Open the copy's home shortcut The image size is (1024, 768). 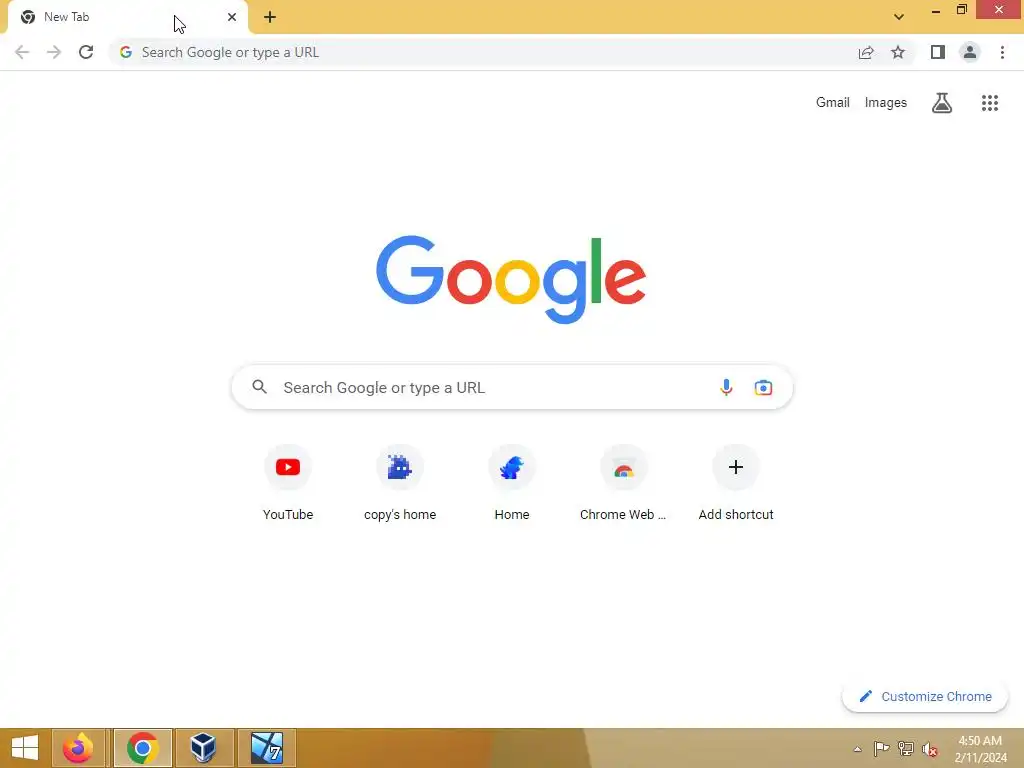[x=400, y=484]
